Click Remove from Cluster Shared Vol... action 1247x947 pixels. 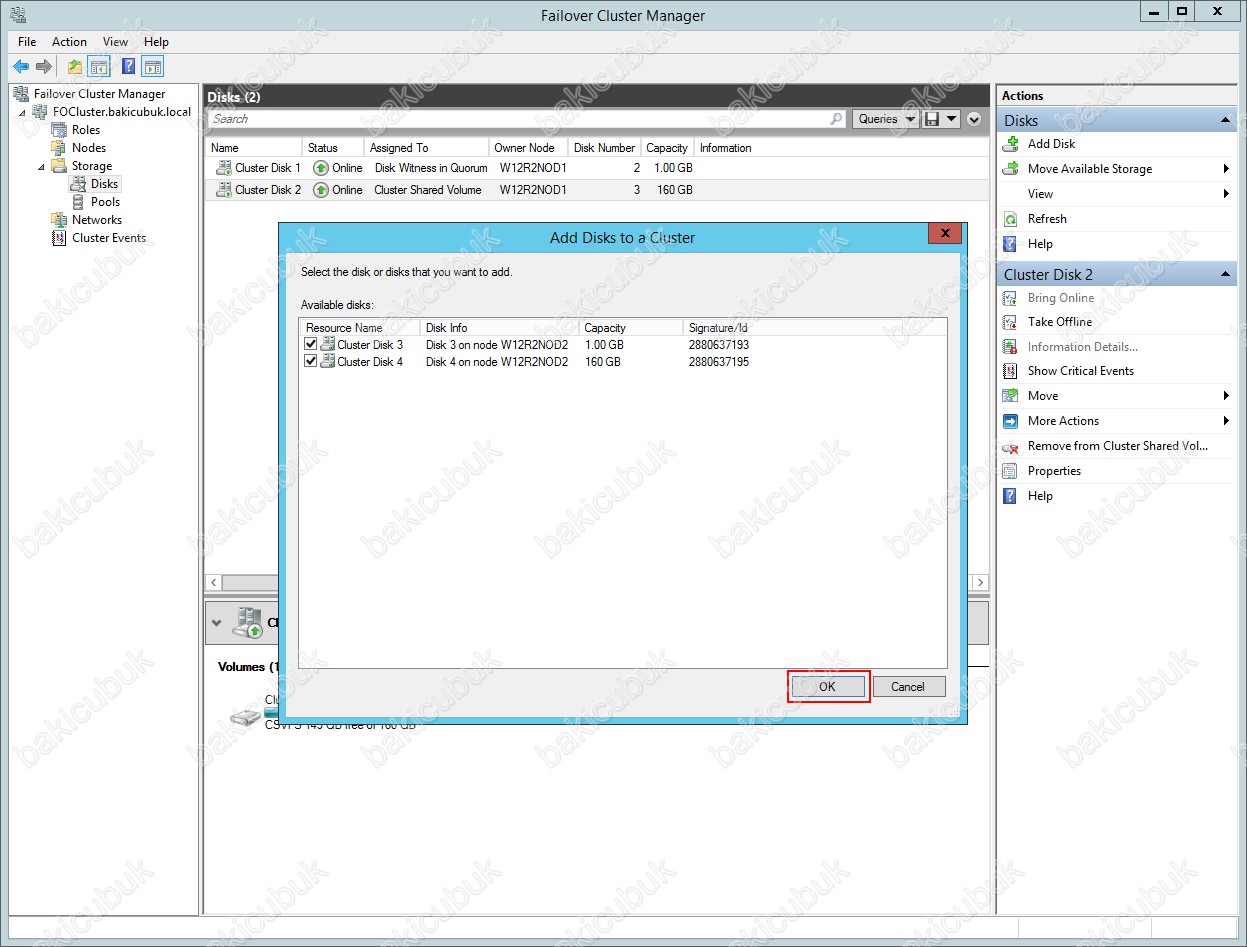(x=1118, y=446)
